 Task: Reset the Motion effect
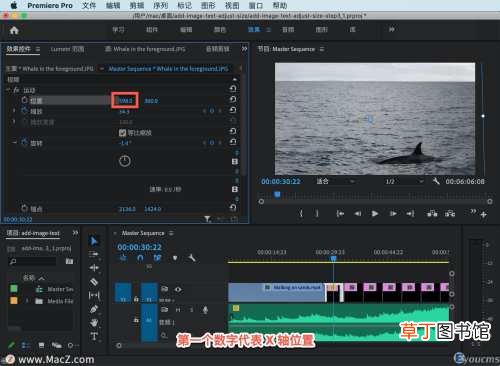(233, 88)
